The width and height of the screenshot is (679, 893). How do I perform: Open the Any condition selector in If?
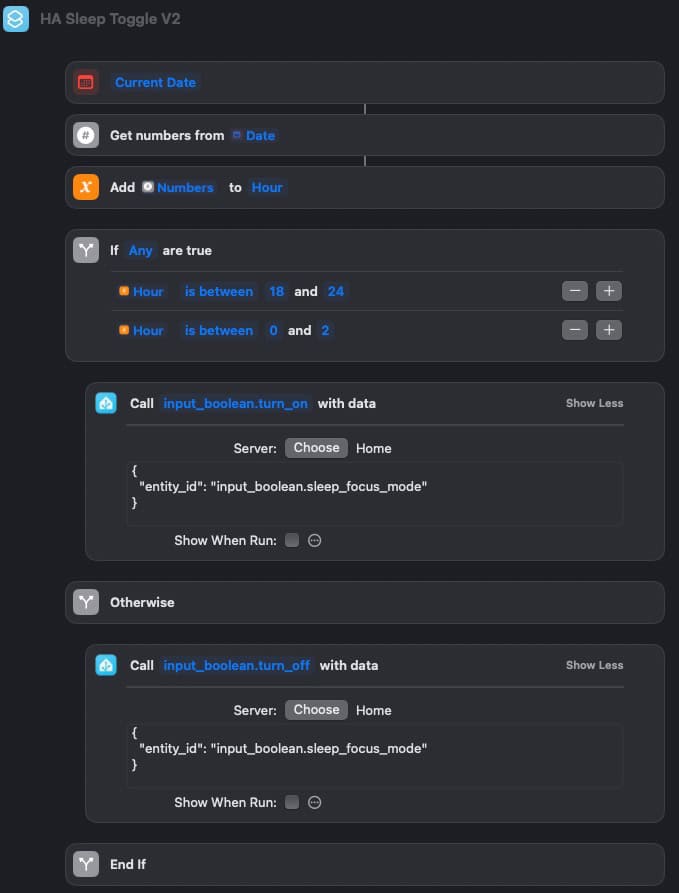(140, 251)
